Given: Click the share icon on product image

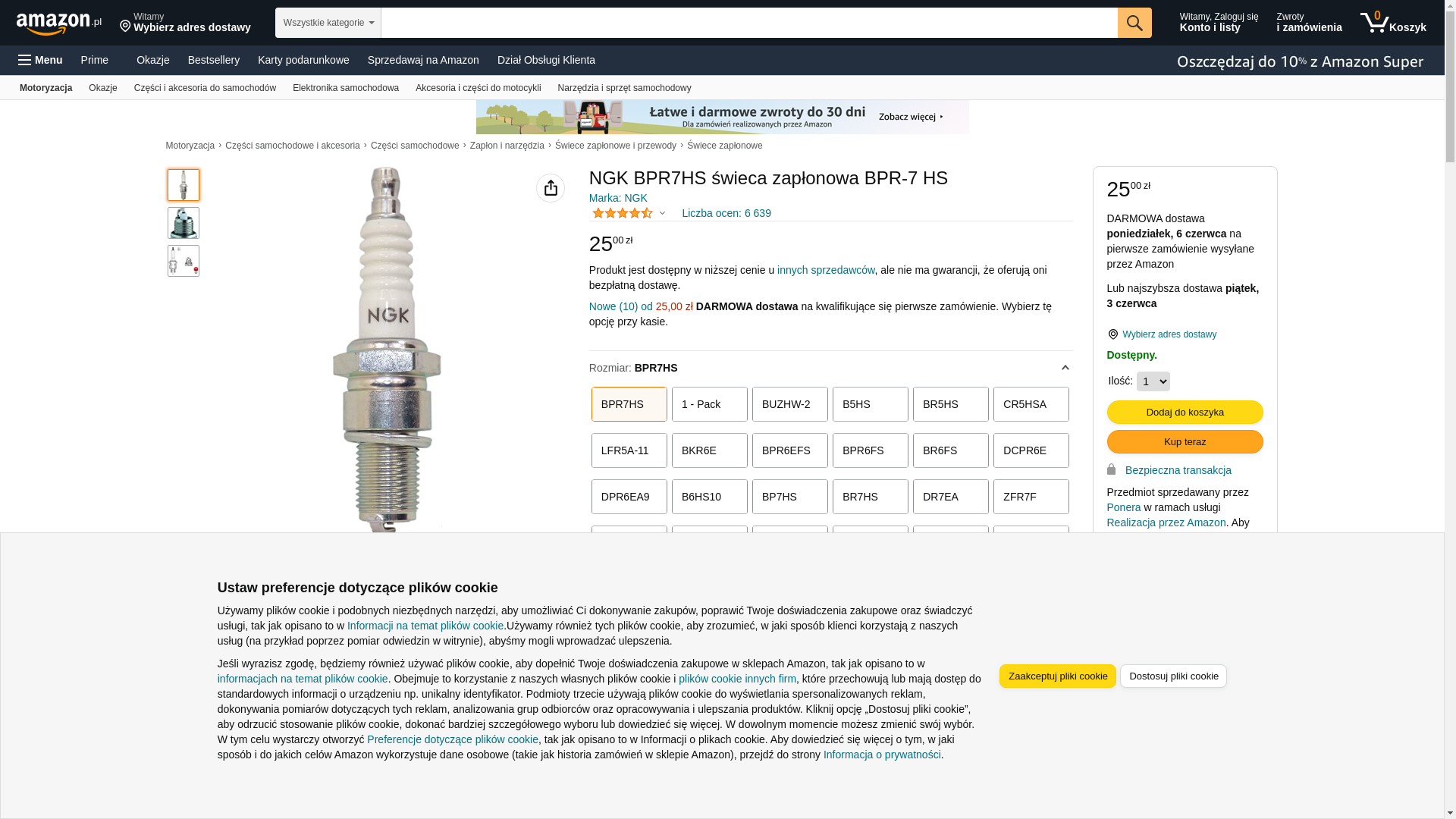Looking at the screenshot, I should (x=550, y=188).
